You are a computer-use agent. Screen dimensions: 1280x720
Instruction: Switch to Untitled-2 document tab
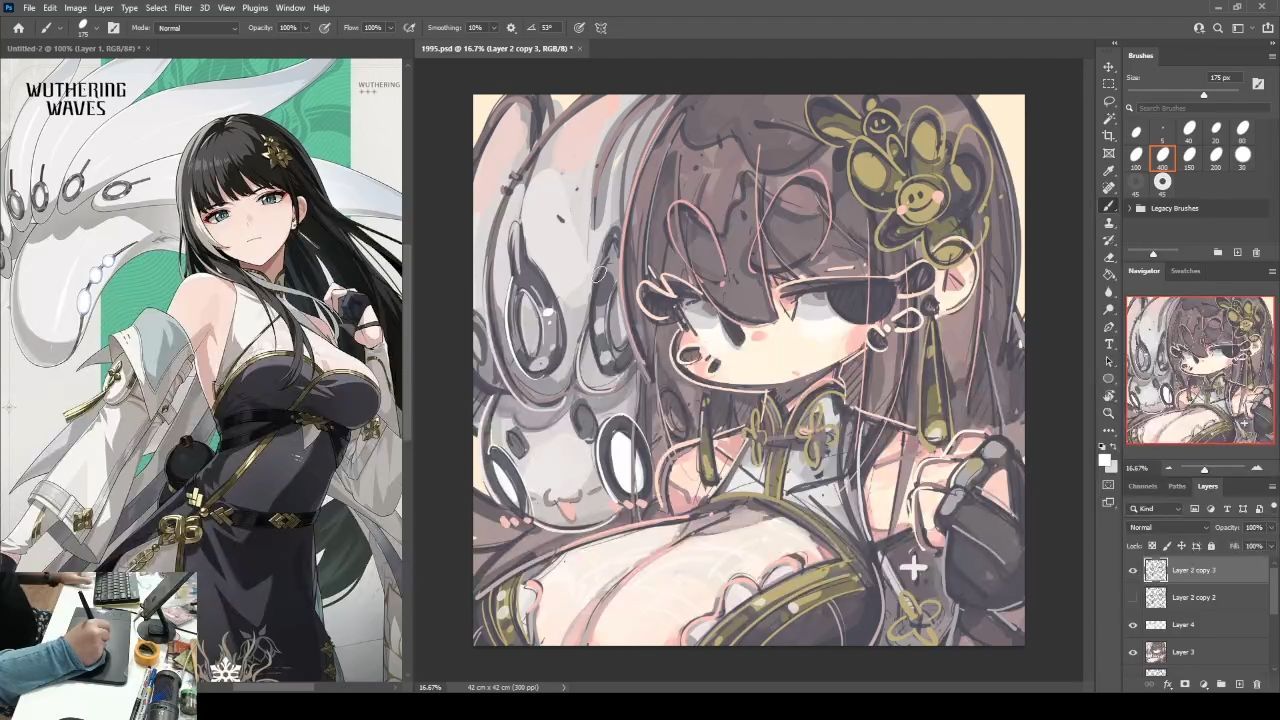coord(73,48)
